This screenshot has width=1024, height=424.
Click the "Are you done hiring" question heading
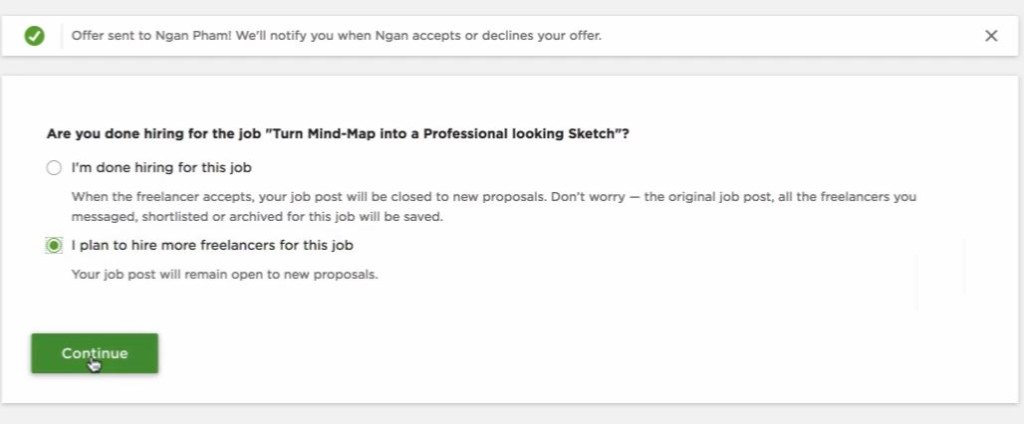338,134
